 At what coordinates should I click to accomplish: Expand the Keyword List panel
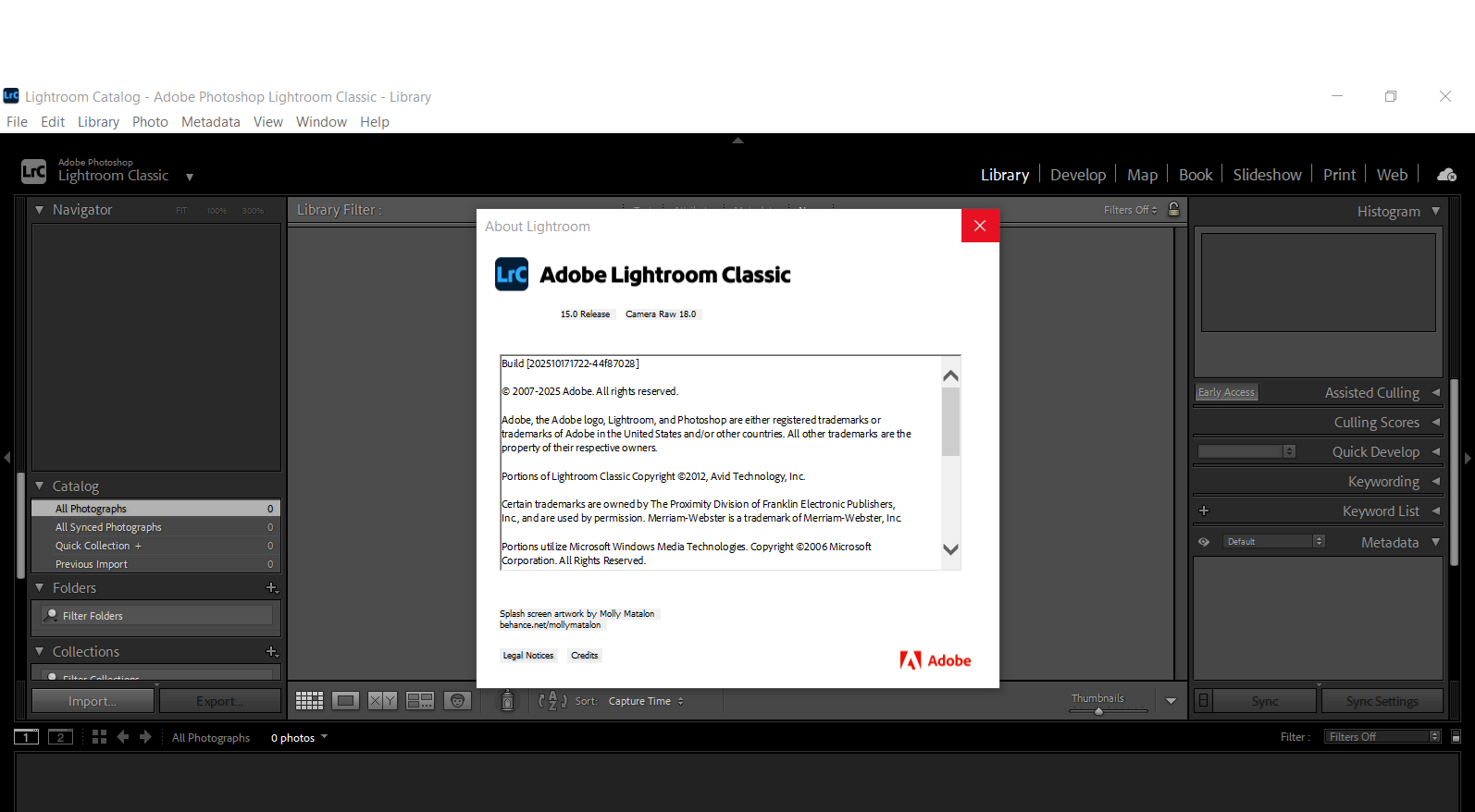1435,511
